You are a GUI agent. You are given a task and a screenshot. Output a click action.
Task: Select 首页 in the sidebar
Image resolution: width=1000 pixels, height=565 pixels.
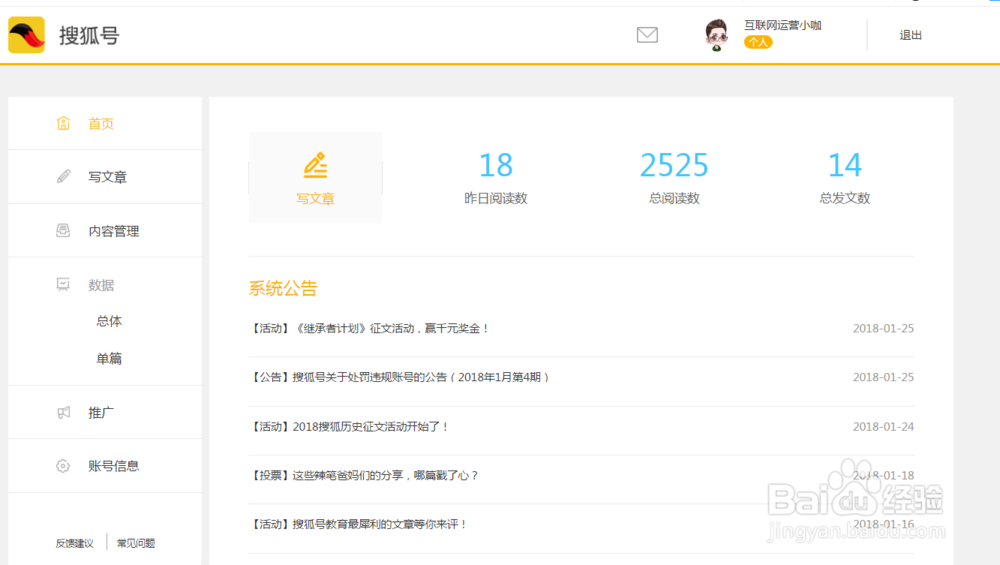101,124
